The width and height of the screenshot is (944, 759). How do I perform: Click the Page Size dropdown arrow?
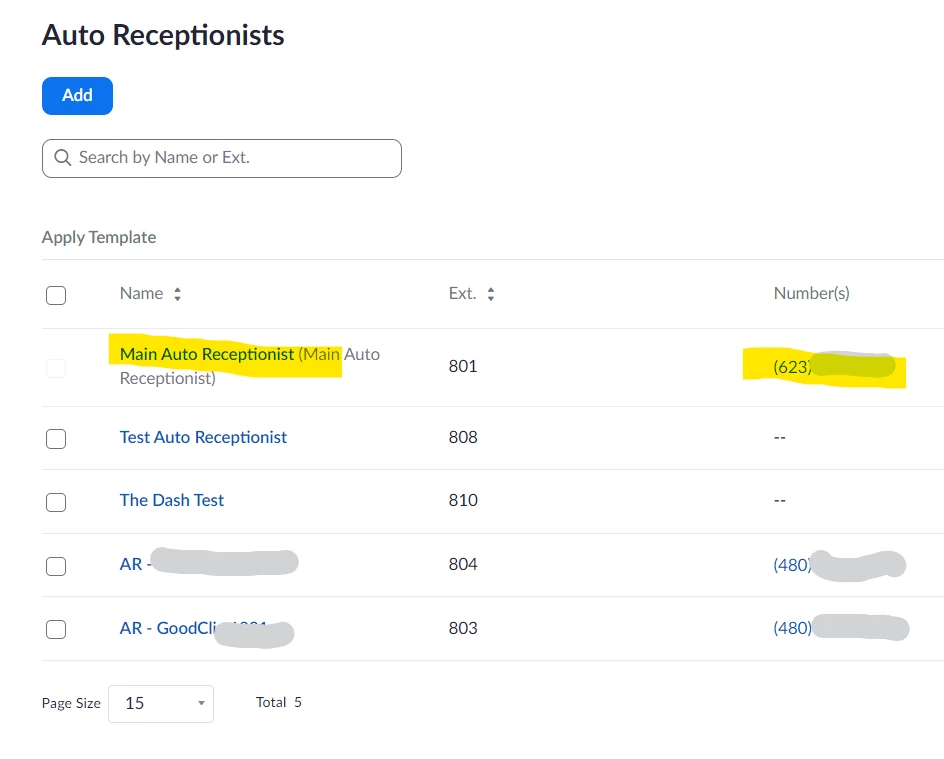(x=201, y=703)
